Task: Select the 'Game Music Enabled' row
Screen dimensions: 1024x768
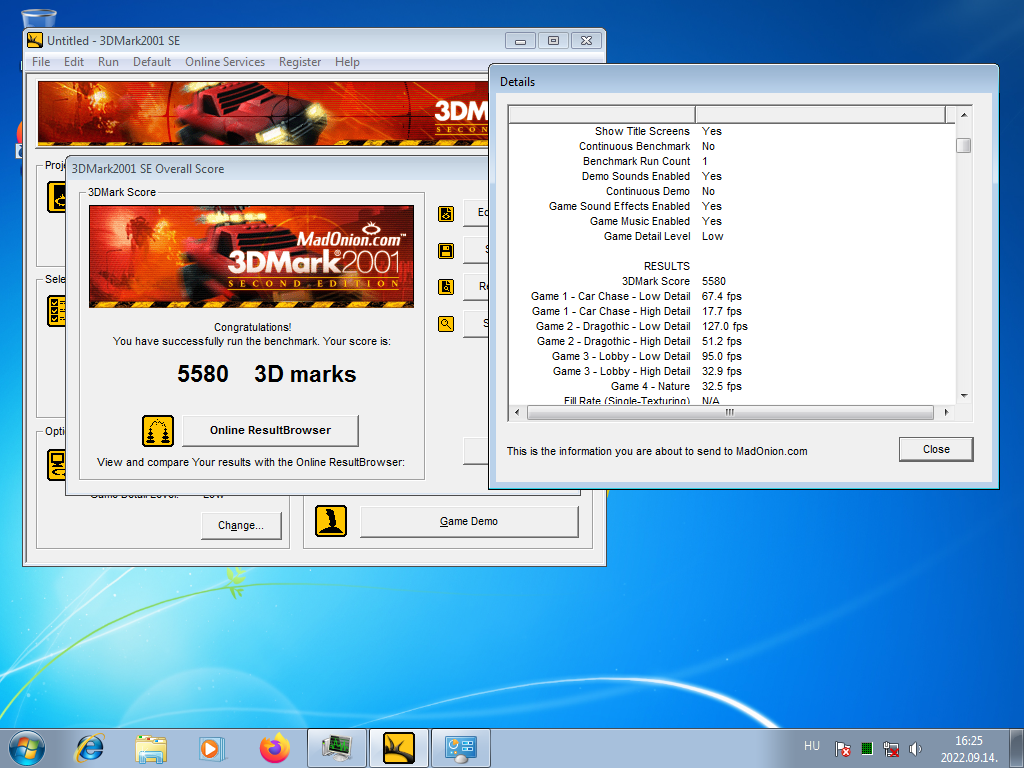Action: (x=732, y=221)
